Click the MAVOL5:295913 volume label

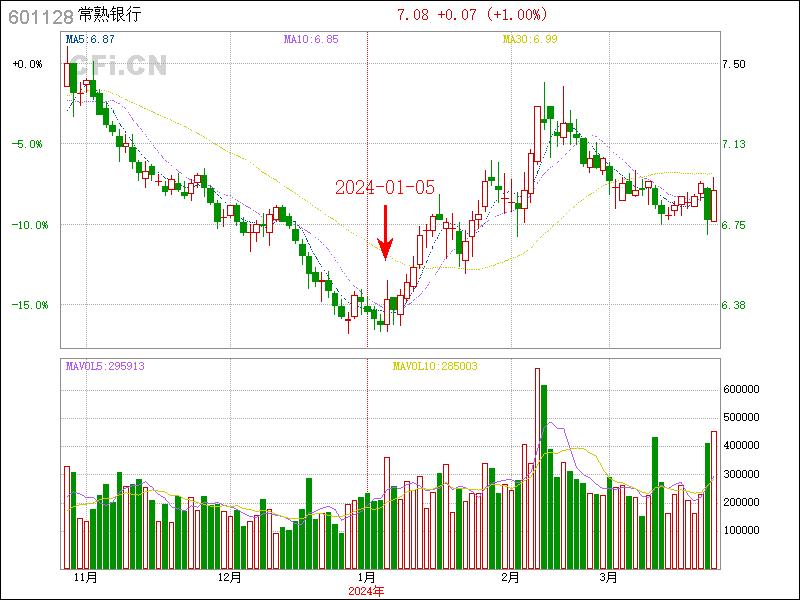click(105, 366)
